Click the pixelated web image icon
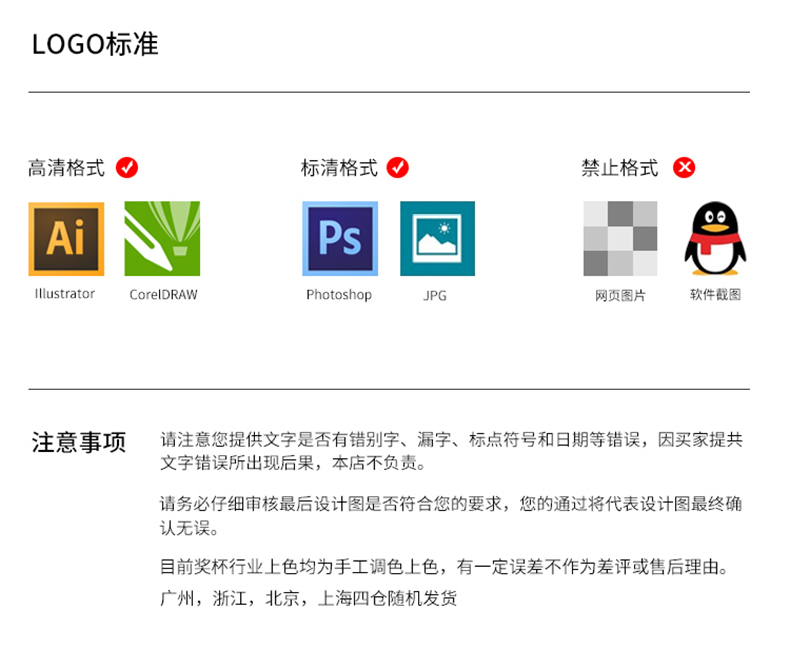Screen dimensions: 790x649 (x=620, y=239)
